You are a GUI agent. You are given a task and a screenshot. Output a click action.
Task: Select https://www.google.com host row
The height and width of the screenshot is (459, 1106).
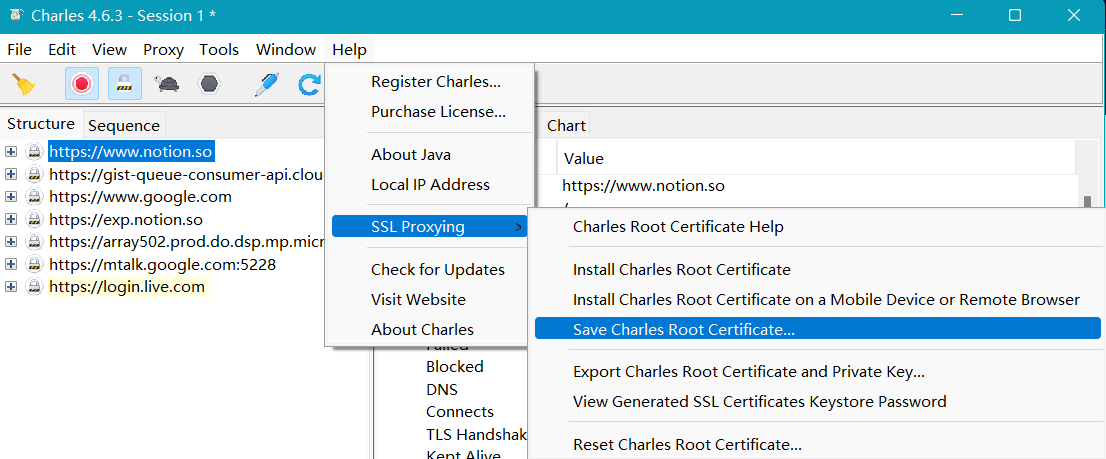coord(140,197)
